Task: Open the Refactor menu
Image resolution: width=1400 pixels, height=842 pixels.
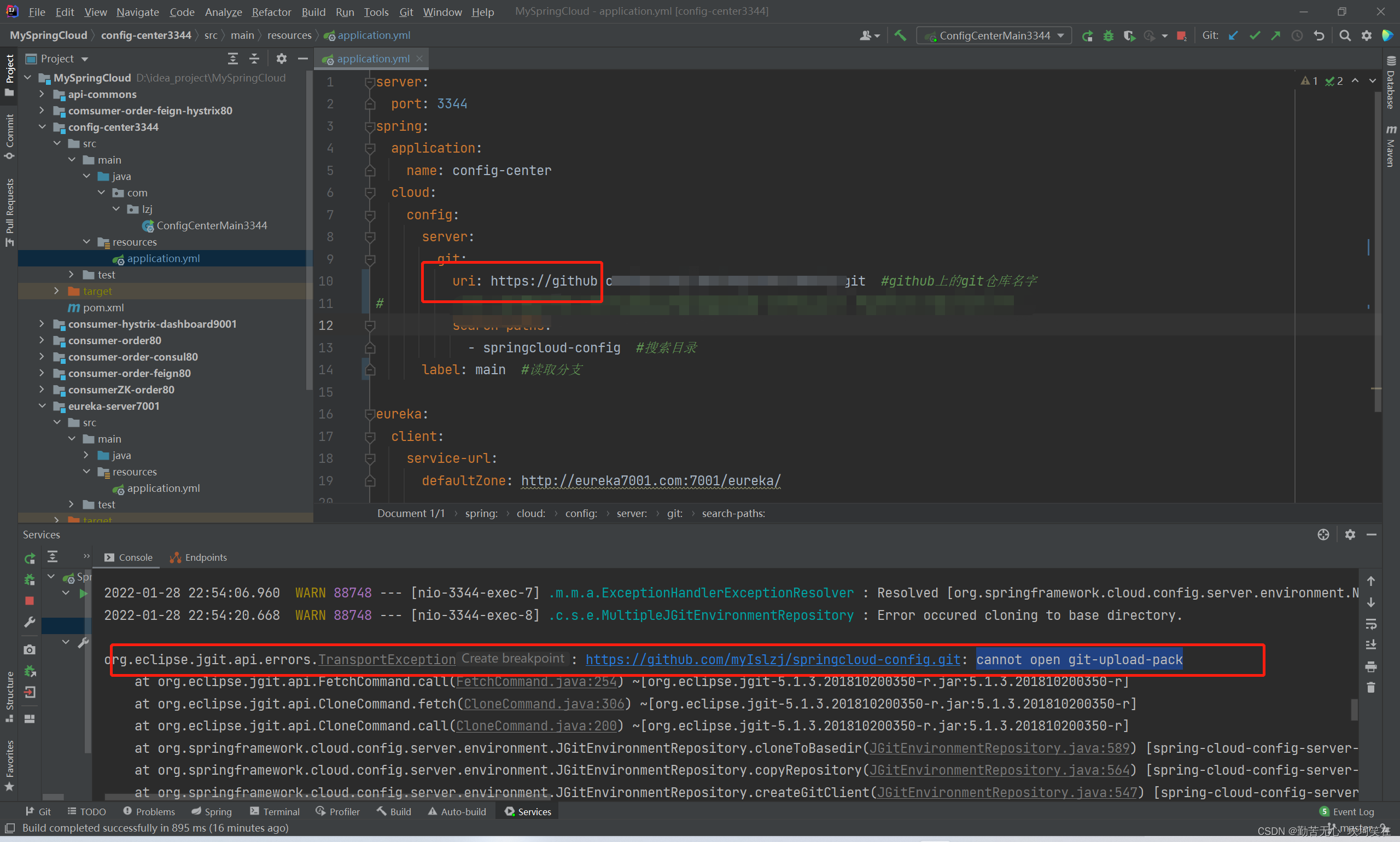Action: [271, 11]
